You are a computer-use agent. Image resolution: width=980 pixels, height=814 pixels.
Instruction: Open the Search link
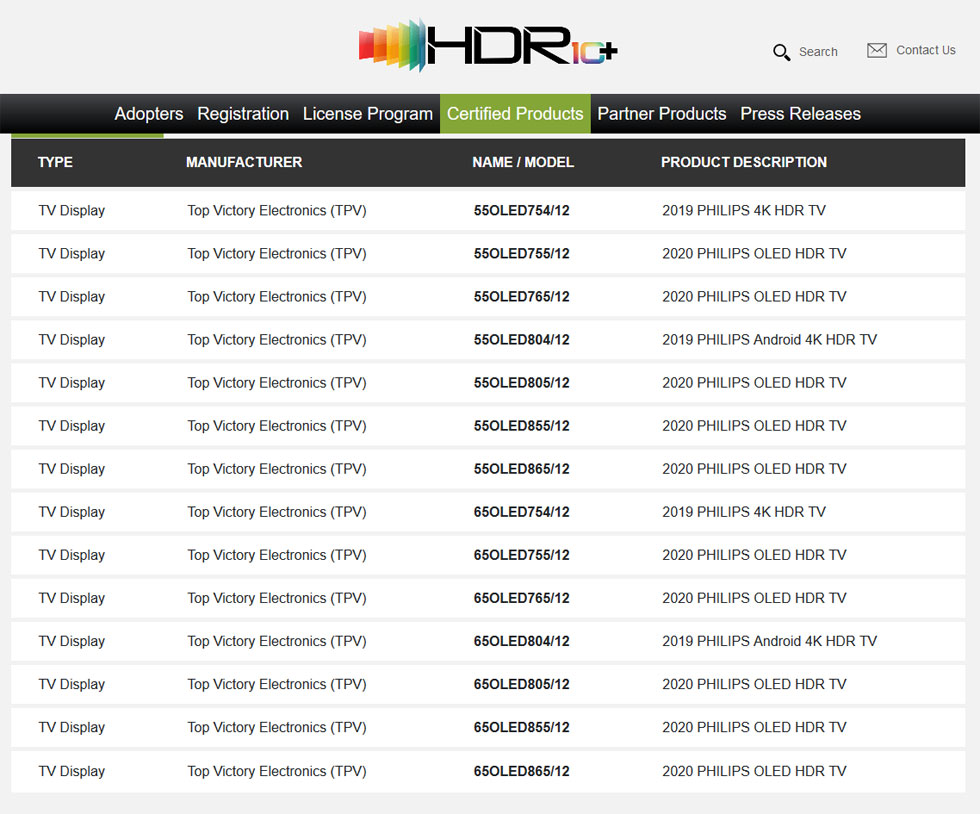coord(818,52)
